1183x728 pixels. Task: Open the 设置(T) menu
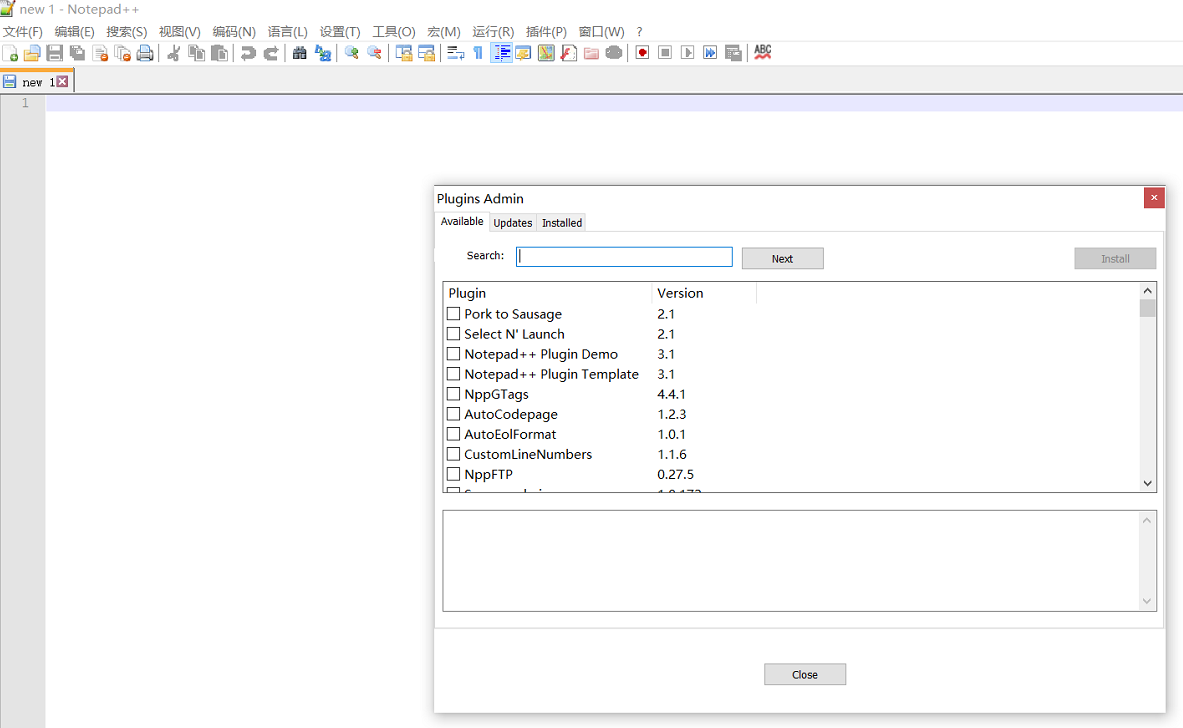(x=340, y=32)
